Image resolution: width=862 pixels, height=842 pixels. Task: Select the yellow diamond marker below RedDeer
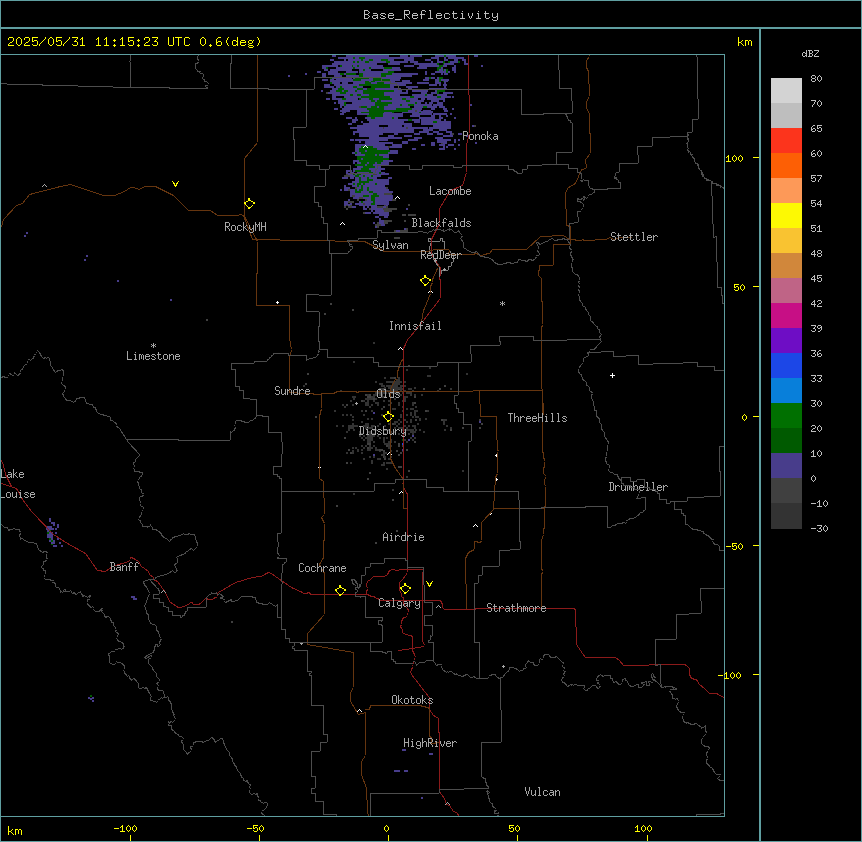(x=425, y=281)
